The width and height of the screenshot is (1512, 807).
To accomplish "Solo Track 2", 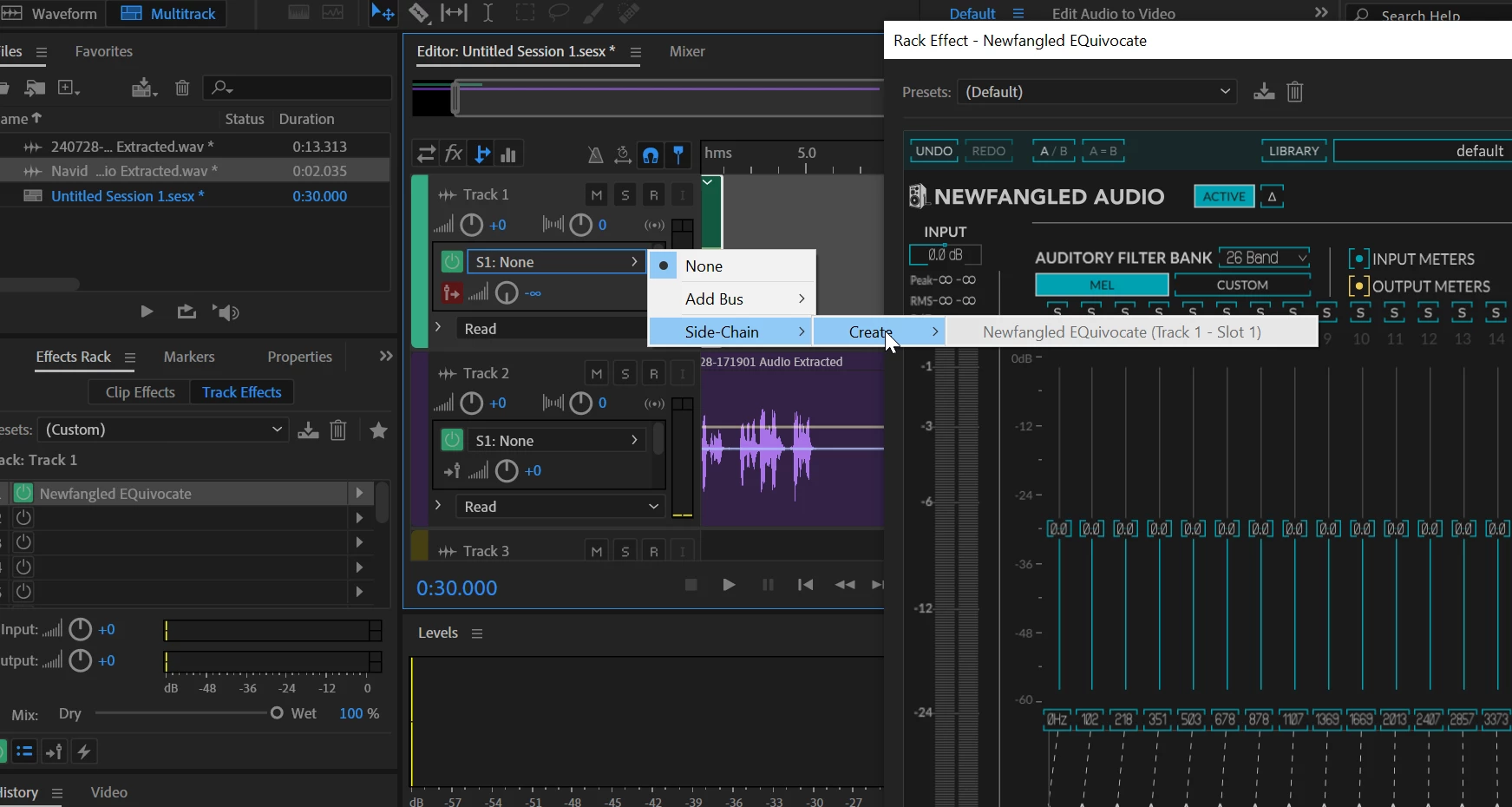I will pos(625,374).
